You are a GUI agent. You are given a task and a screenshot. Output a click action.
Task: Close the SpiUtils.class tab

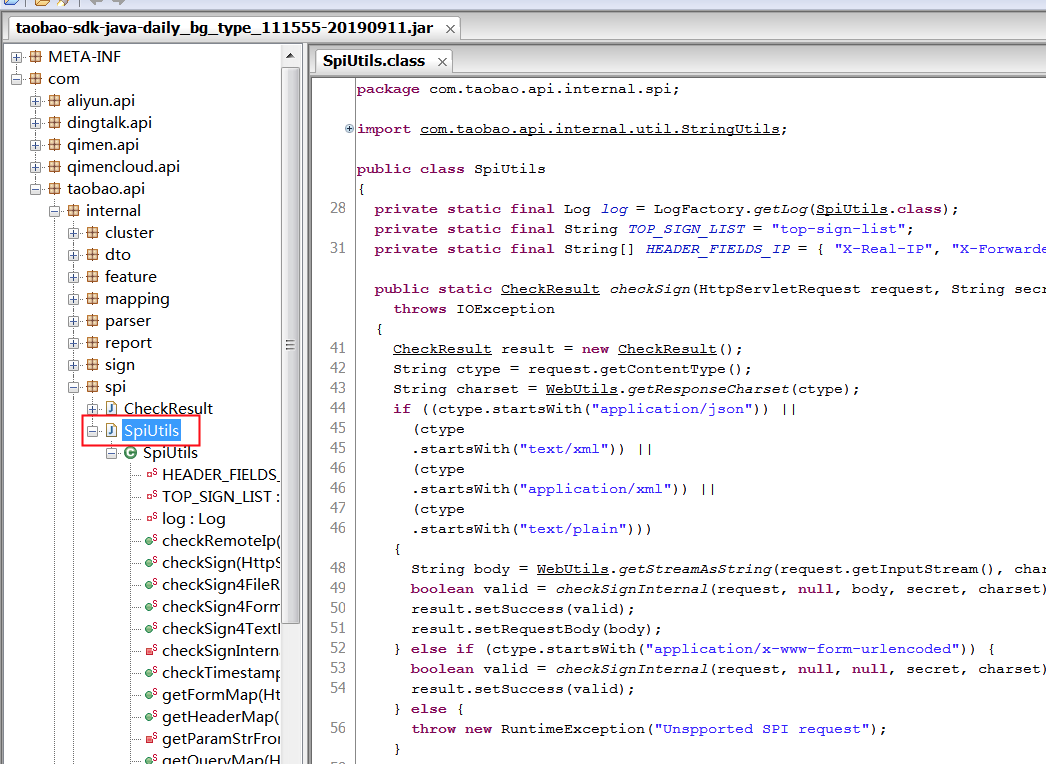pos(442,62)
